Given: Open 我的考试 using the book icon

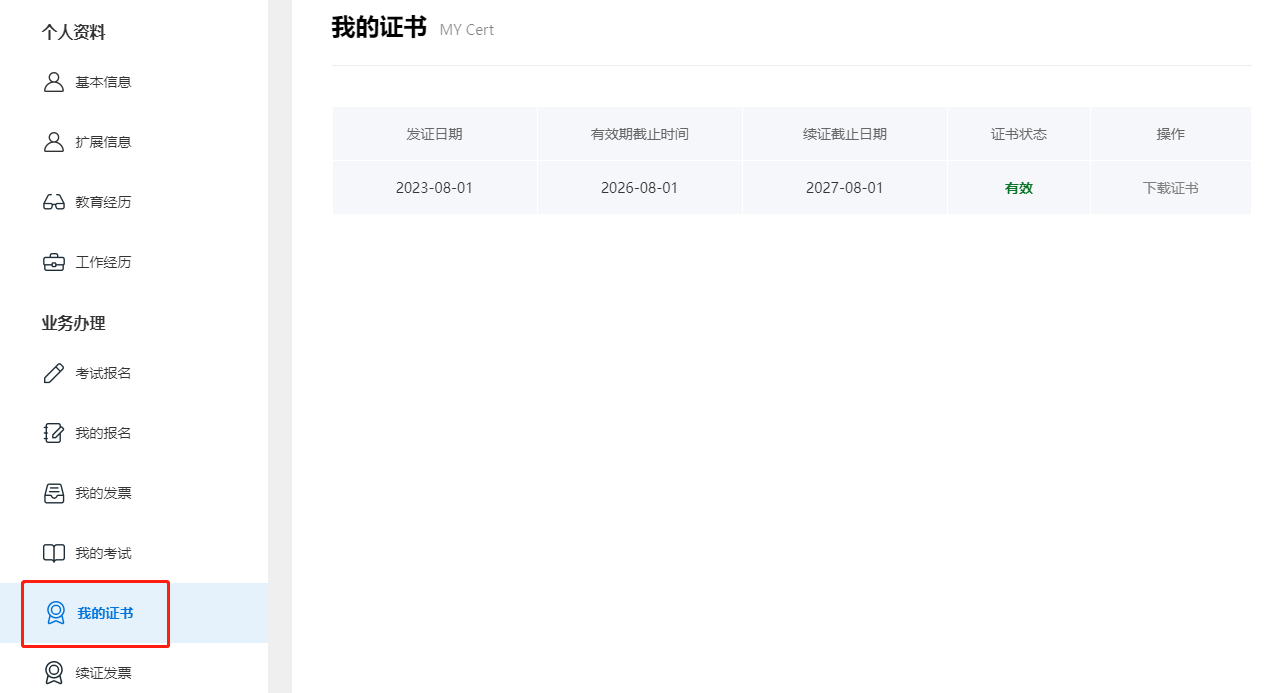Looking at the screenshot, I should (x=53, y=552).
